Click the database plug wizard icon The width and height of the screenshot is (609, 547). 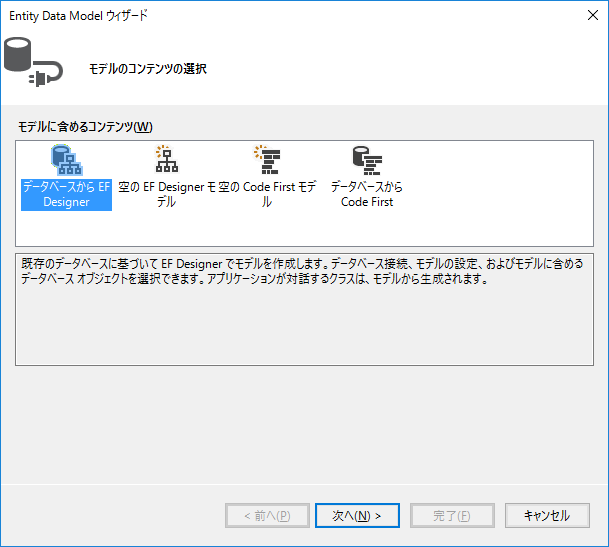(33, 62)
